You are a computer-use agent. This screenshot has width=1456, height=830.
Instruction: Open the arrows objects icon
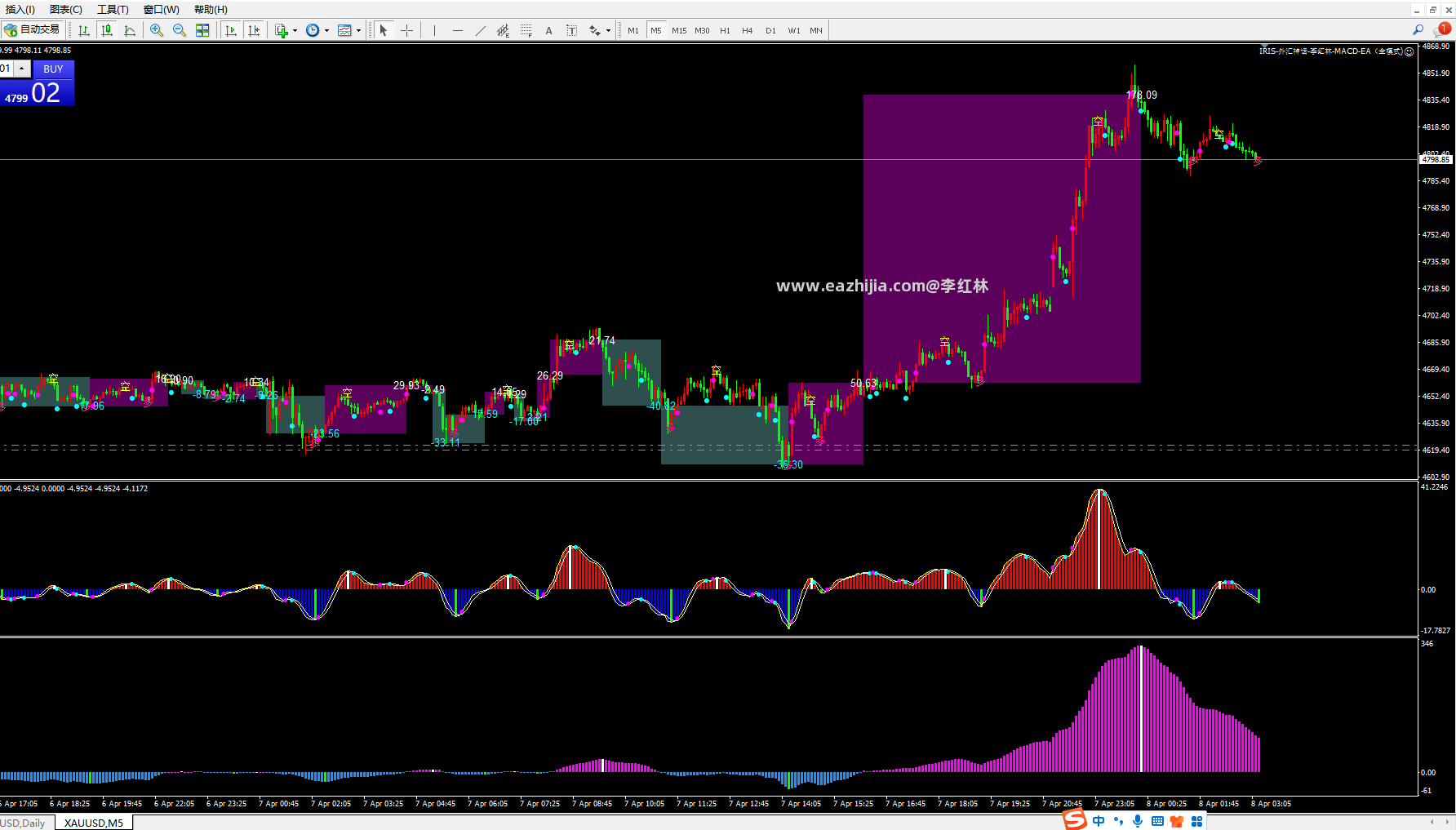(x=595, y=30)
